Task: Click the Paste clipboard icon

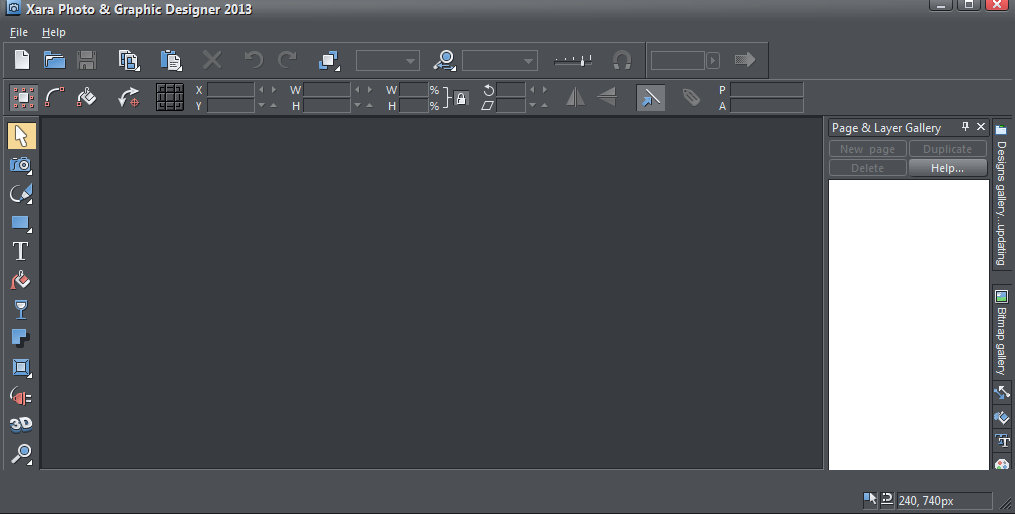Action: (171, 60)
